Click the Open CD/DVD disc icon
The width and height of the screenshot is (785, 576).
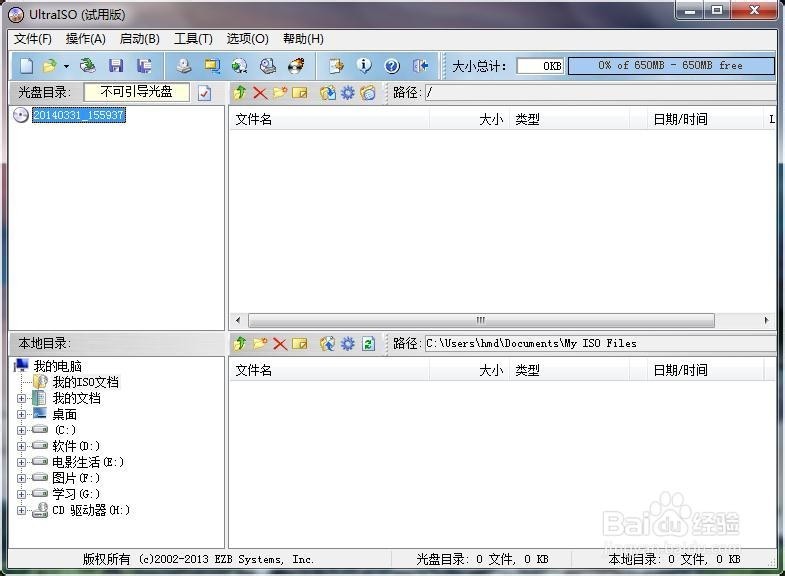point(88,66)
